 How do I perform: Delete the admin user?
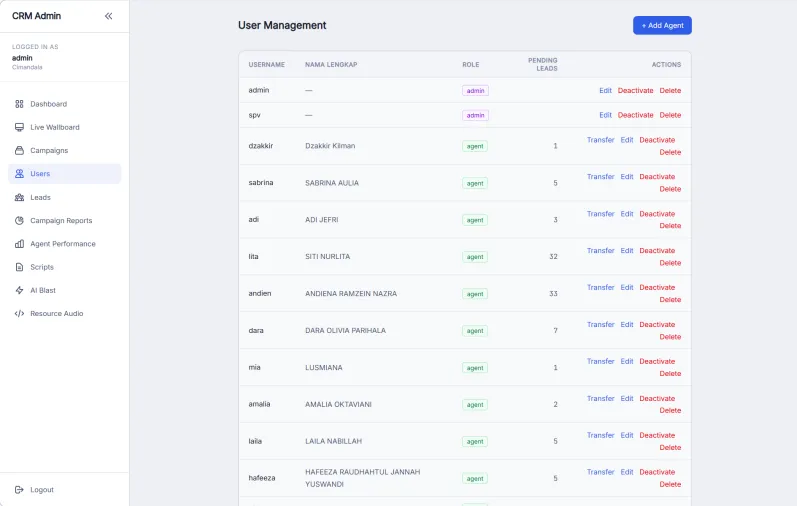point(670,91)
